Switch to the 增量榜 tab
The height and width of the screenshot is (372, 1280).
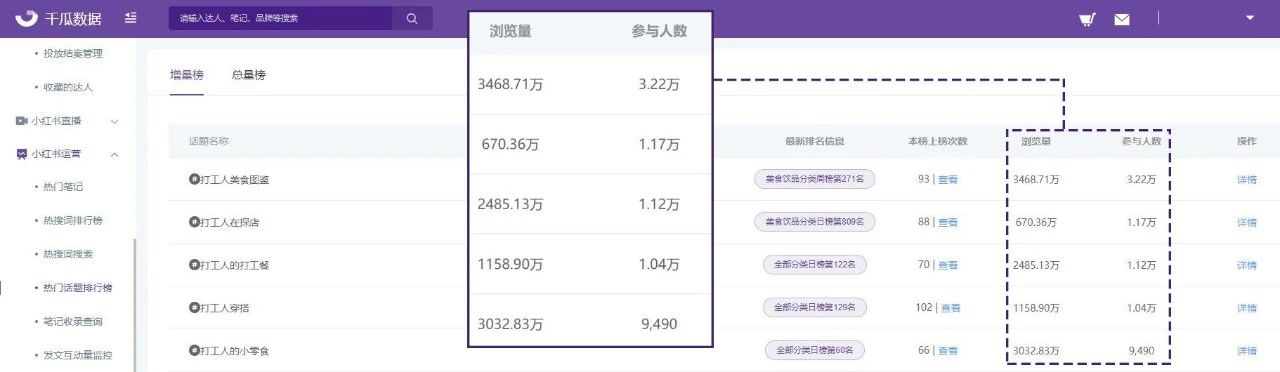(187, 75)
